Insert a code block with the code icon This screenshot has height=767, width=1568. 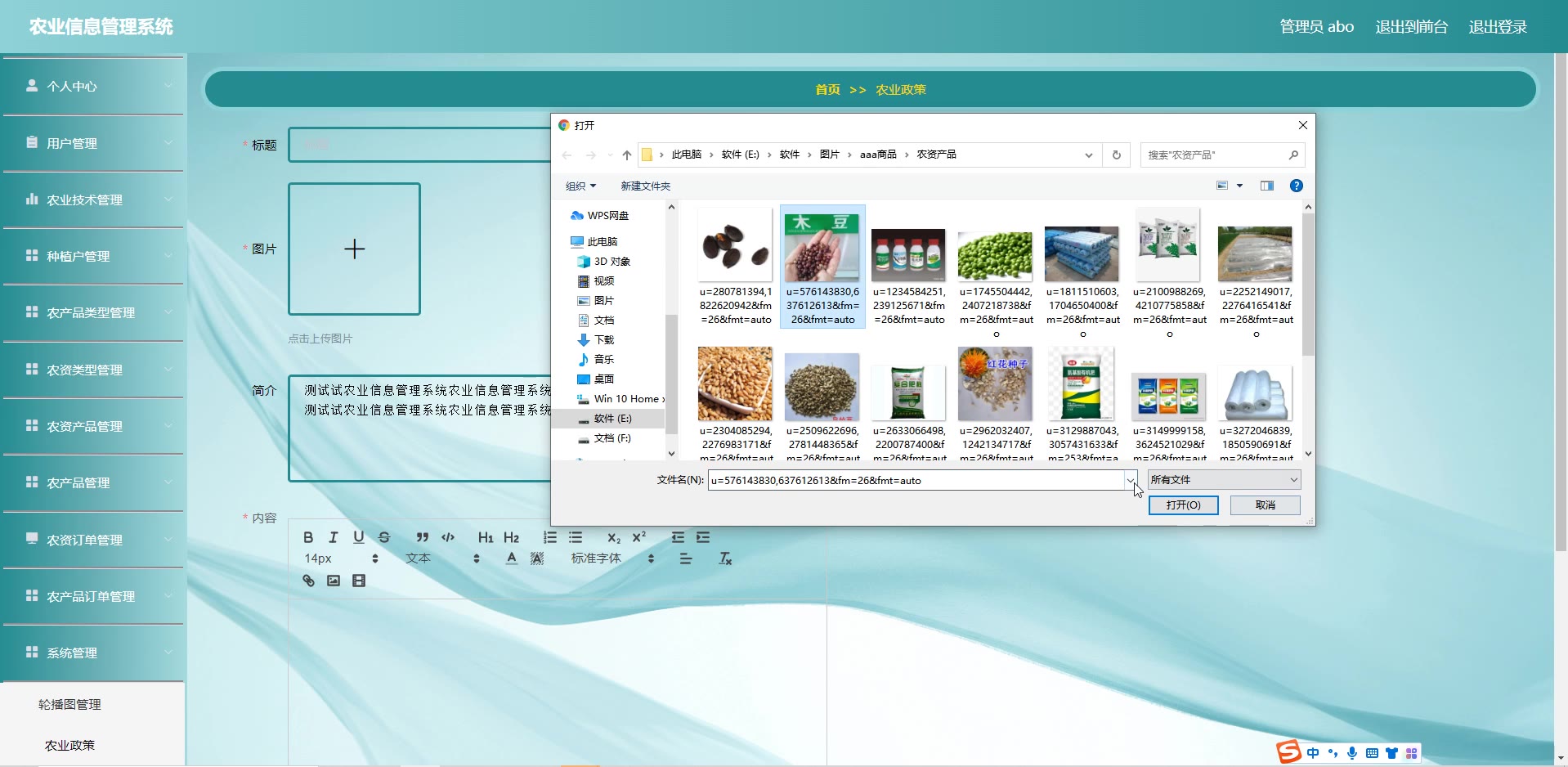(448, 537)
